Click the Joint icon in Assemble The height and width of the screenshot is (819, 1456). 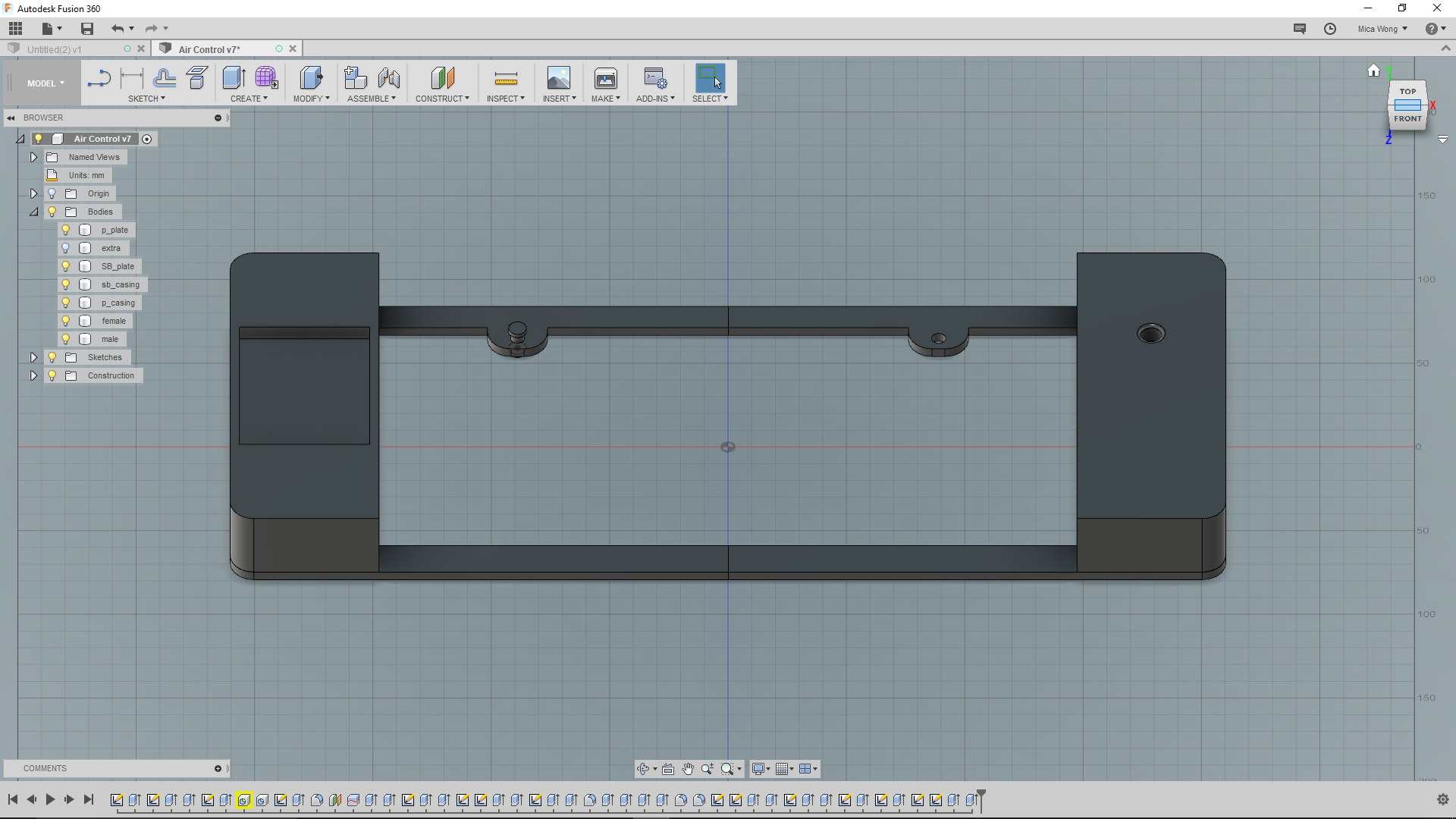(388, 78)
